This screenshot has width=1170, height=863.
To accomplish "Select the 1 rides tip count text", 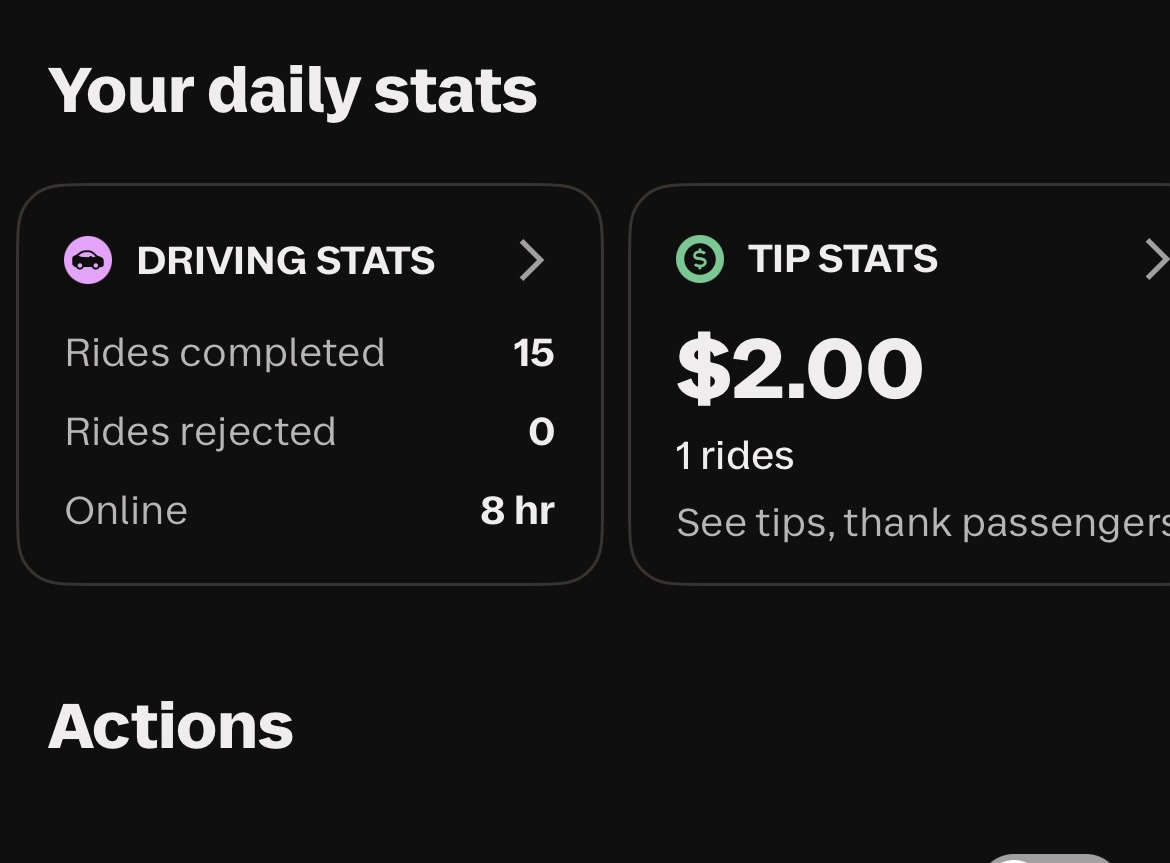I will [735, 456].
